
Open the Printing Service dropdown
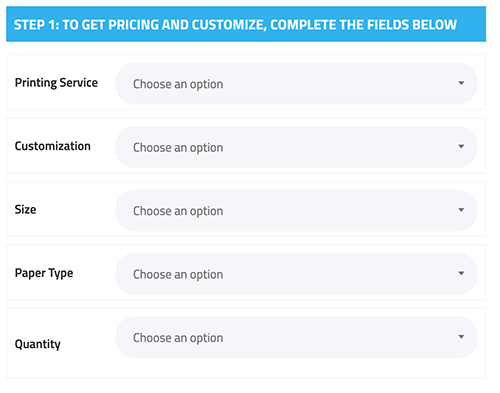pyautogui.click(x=296, y=83)
